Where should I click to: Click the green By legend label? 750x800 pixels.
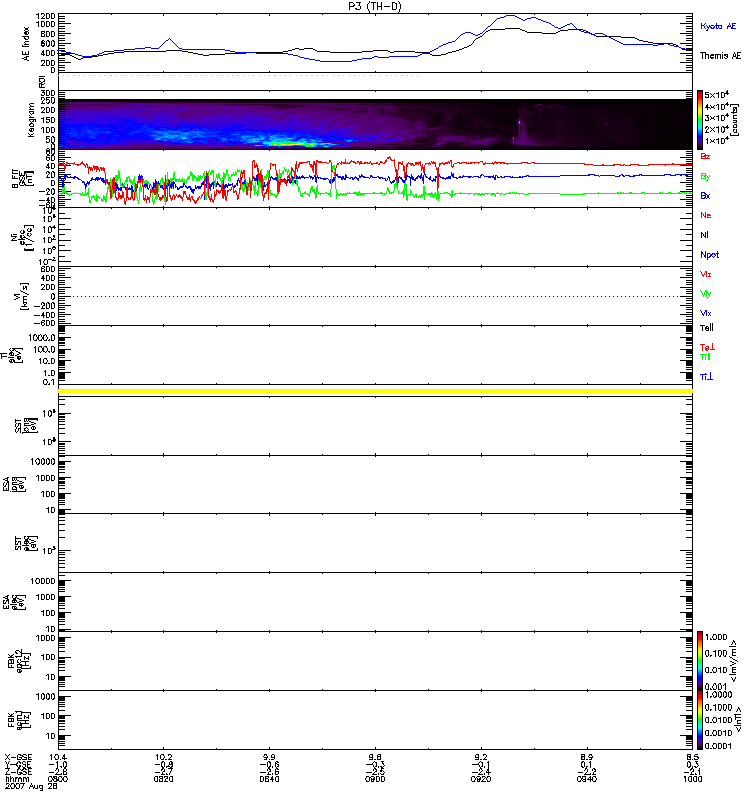706,176
